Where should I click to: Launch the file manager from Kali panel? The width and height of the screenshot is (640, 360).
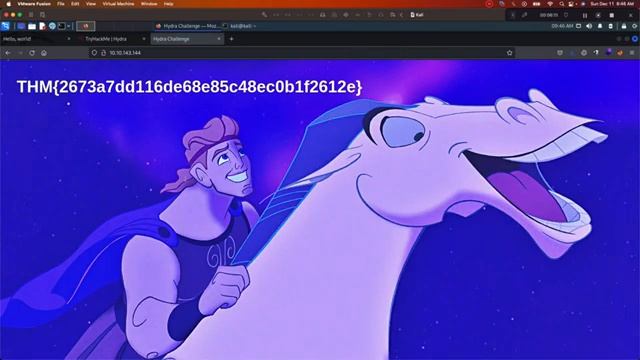32,26
